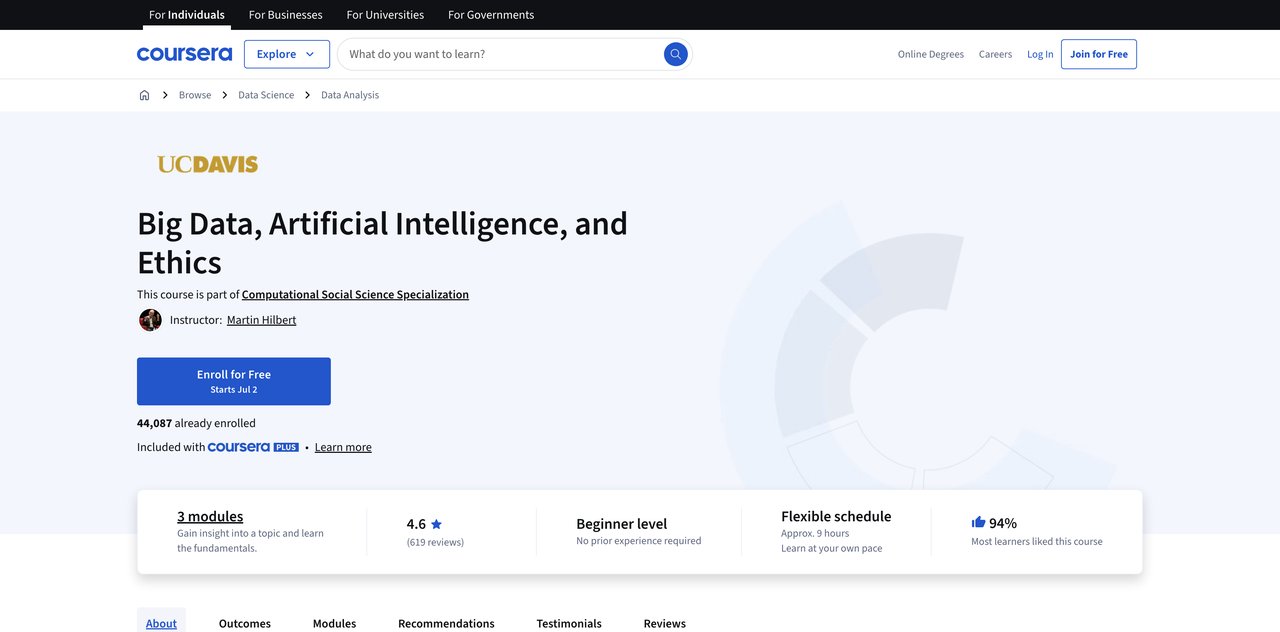Switch to the Reviews tab
The image size is (1280, 632).
point(665,623)
